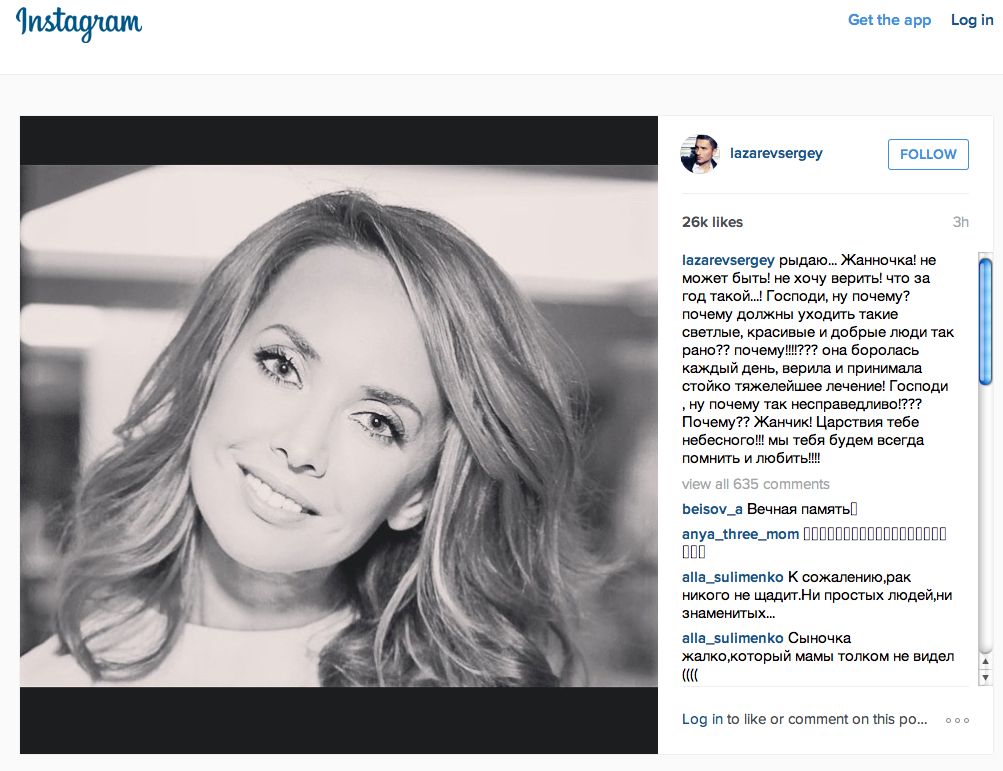1003x771 pixels.
Task: Click Log in at top right
Action: 972,20
